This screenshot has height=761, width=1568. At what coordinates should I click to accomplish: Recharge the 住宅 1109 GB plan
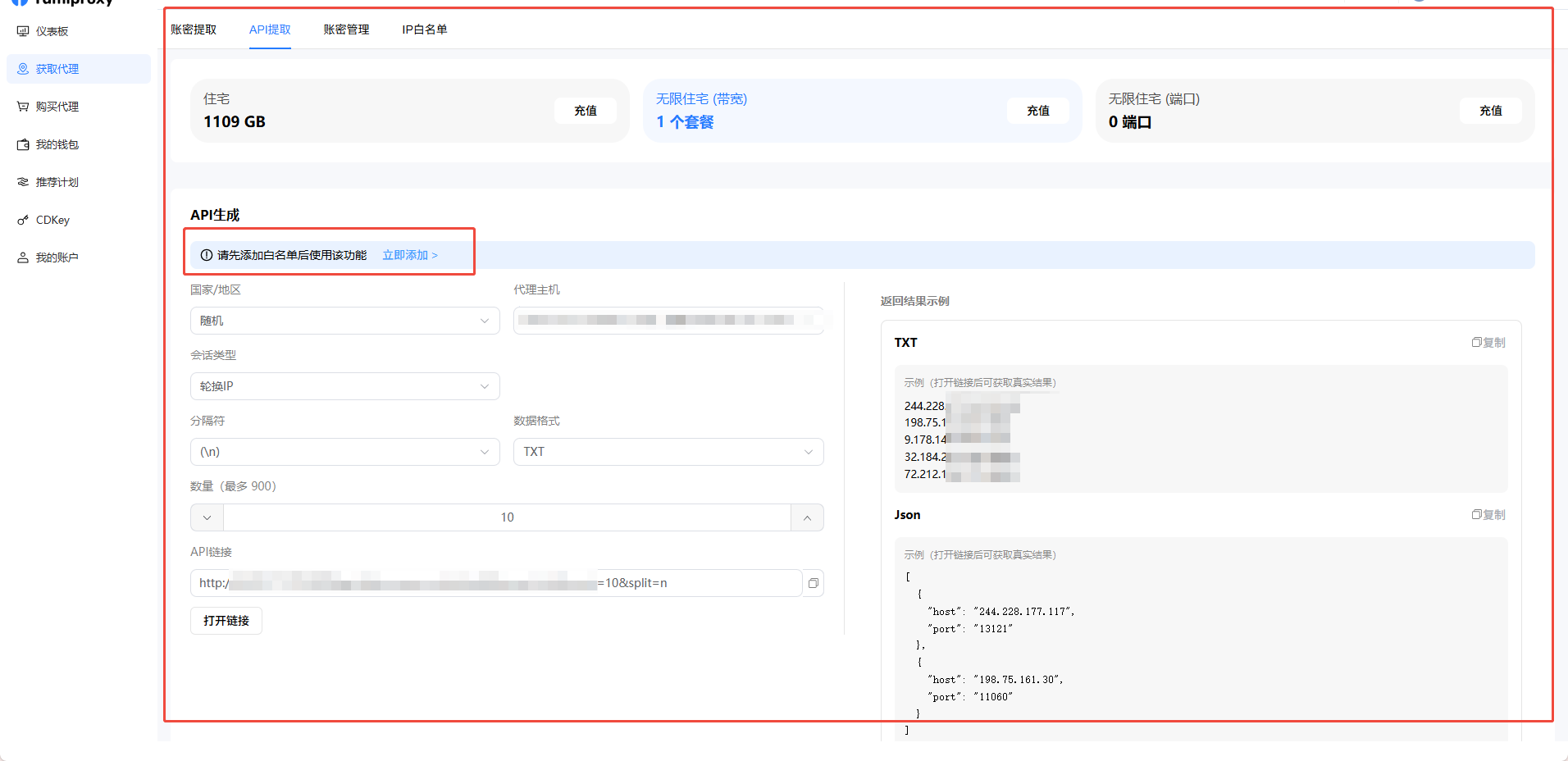coord(586,111)
